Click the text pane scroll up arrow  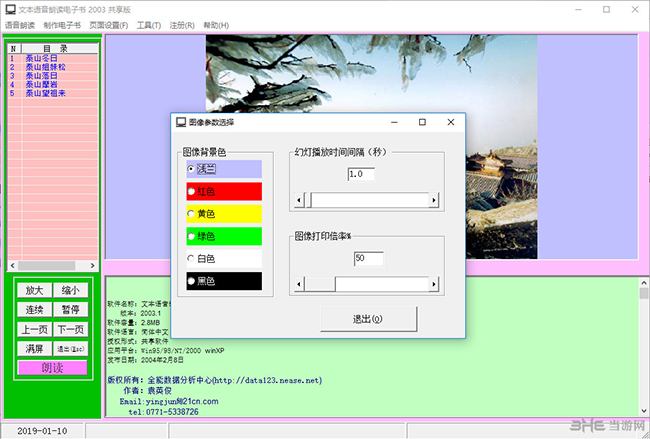point(644,283)
